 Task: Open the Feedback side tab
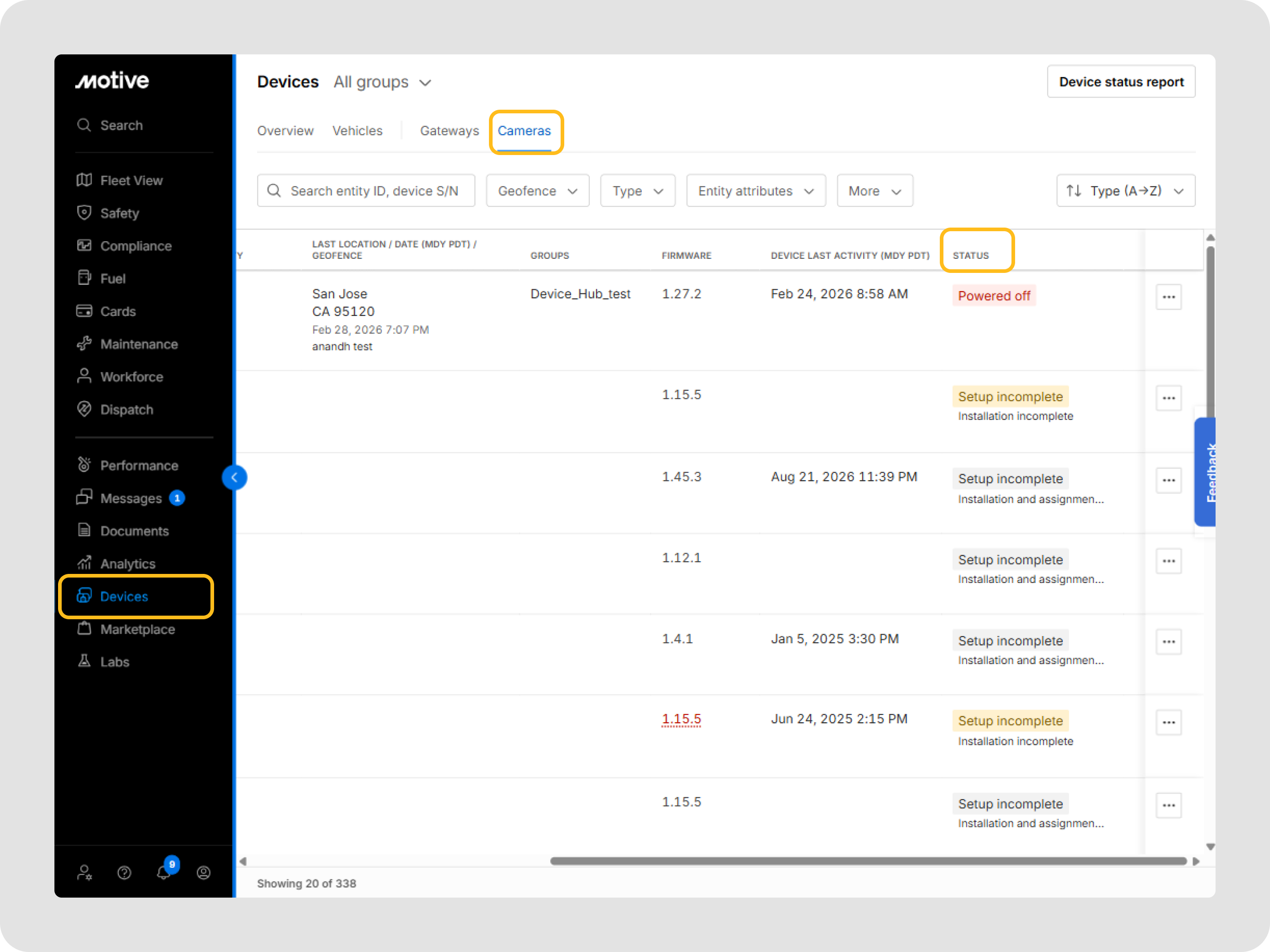pos(1205,472)
